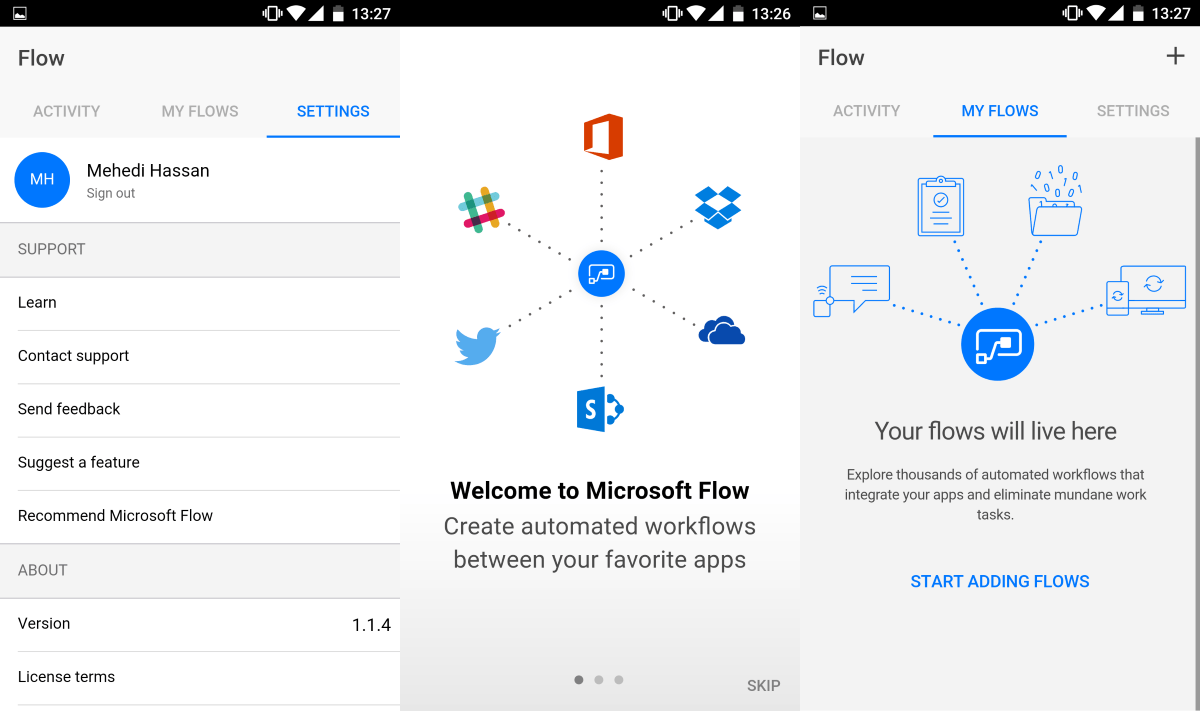Select the Dropbox connector icon

[x=718, y=207]
